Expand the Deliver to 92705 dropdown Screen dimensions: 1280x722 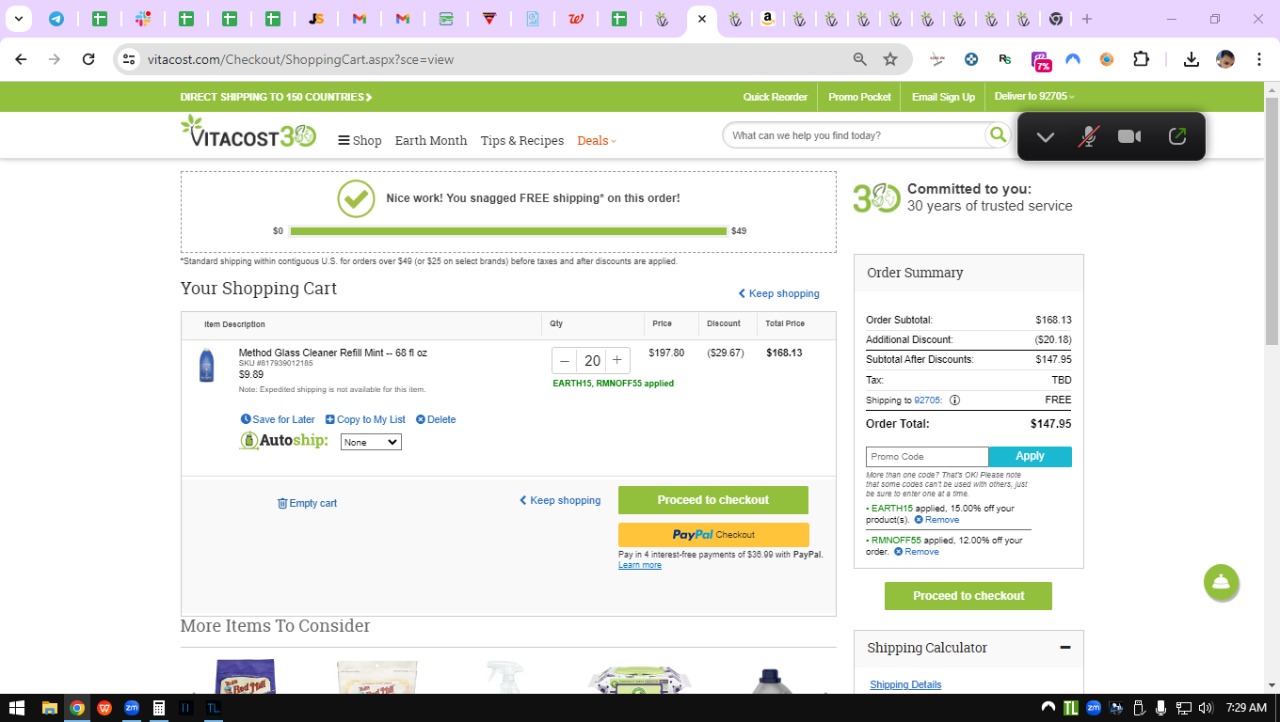1035,97
